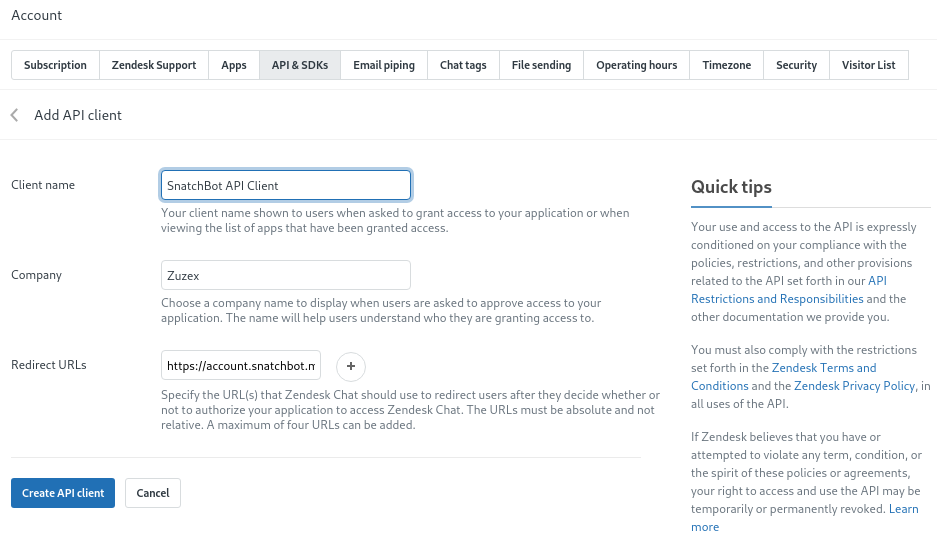Follow the Learn more link

click(804, 518)
